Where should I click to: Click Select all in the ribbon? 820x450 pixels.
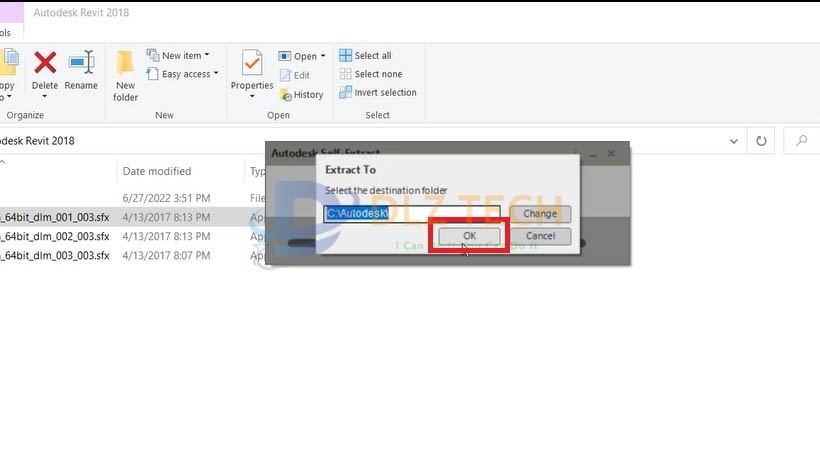365,55
